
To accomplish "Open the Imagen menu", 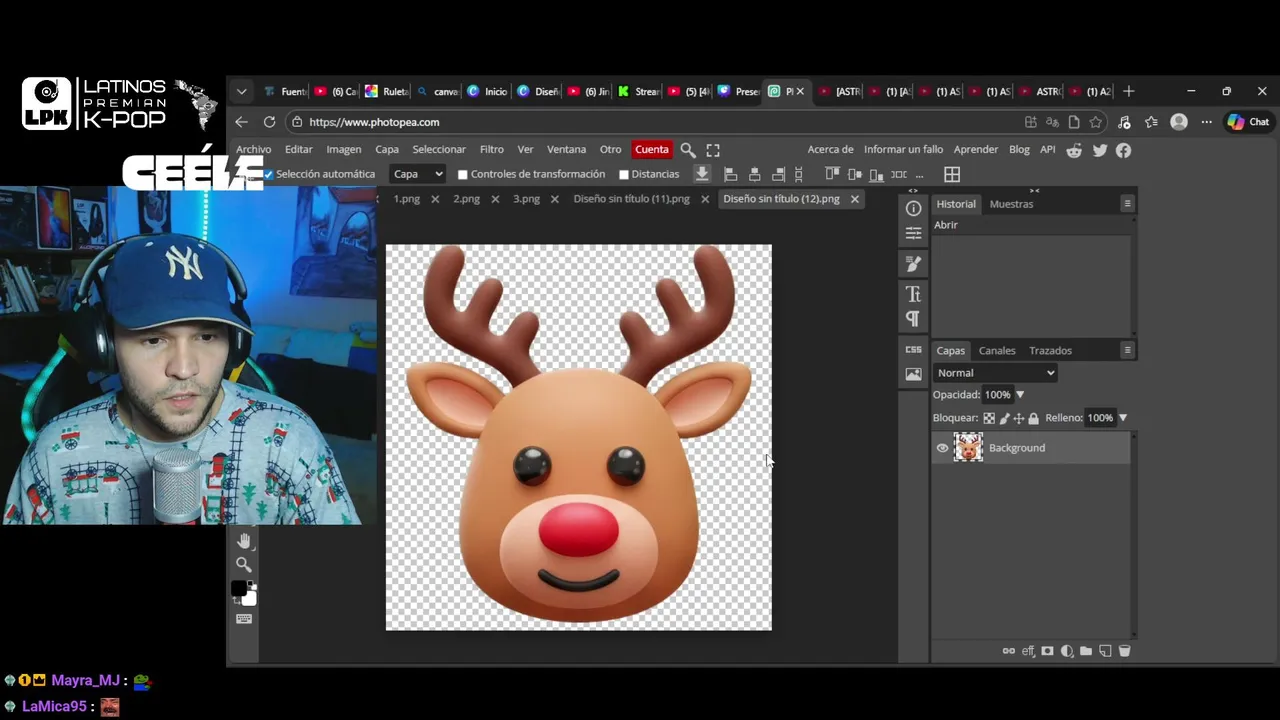I will click(x=343, y=150).
